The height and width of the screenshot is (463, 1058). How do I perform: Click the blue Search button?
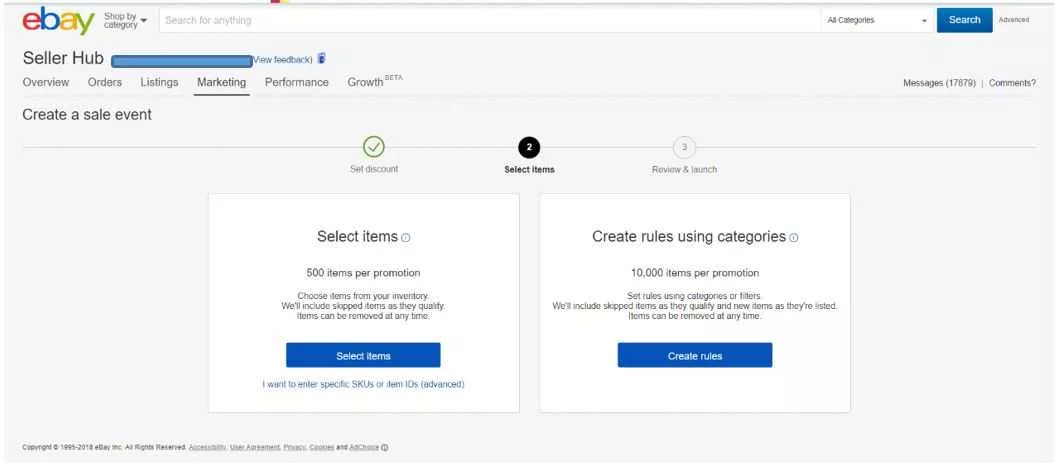[x=964, y=20]
